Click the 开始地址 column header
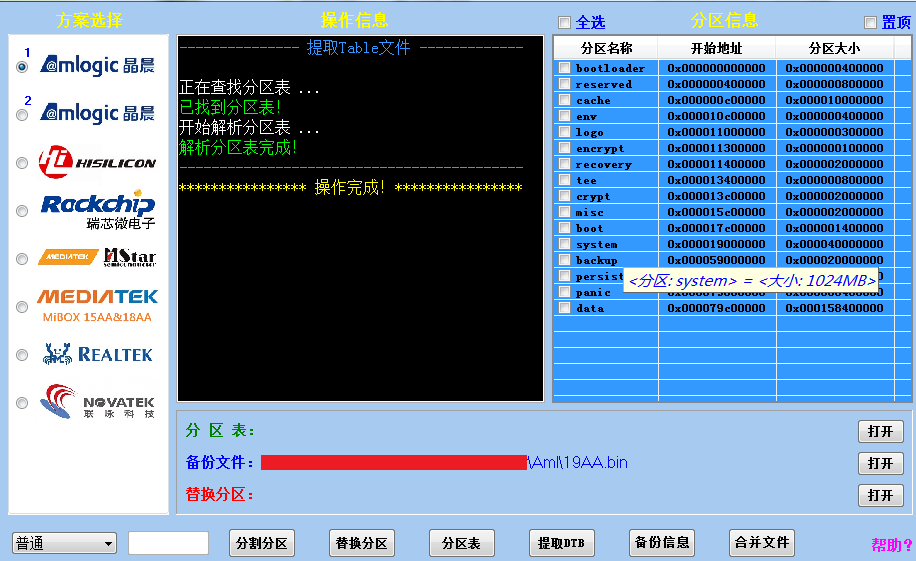The width and height of the screenshot is (916, 561). pos(717,48)
